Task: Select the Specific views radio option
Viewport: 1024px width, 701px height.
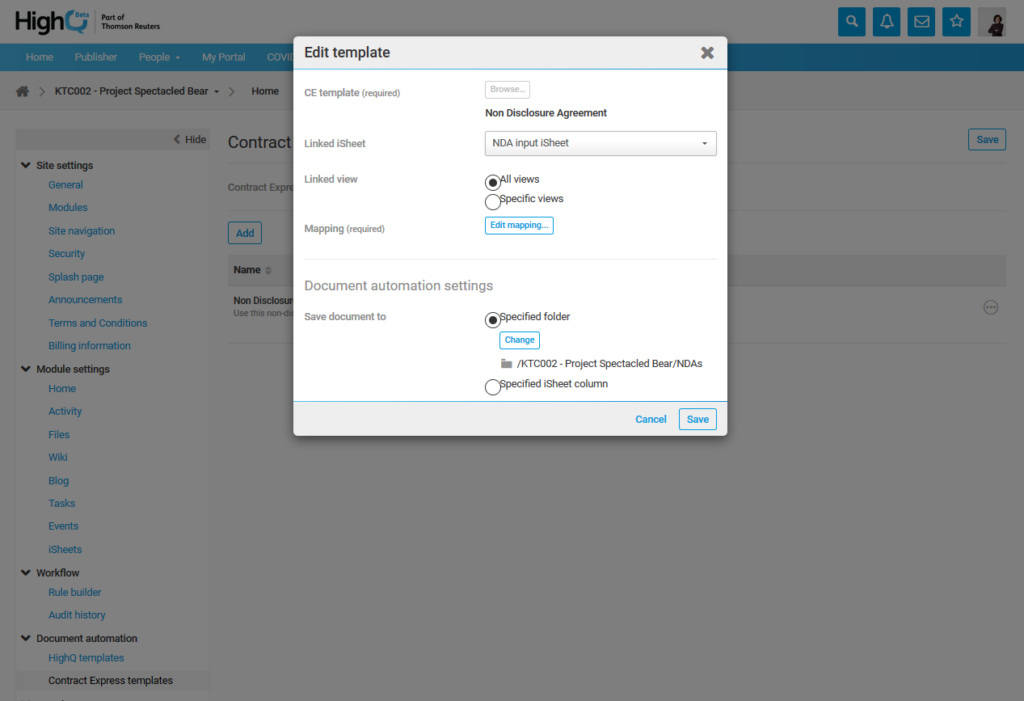Action: click(x=492, y=201)
